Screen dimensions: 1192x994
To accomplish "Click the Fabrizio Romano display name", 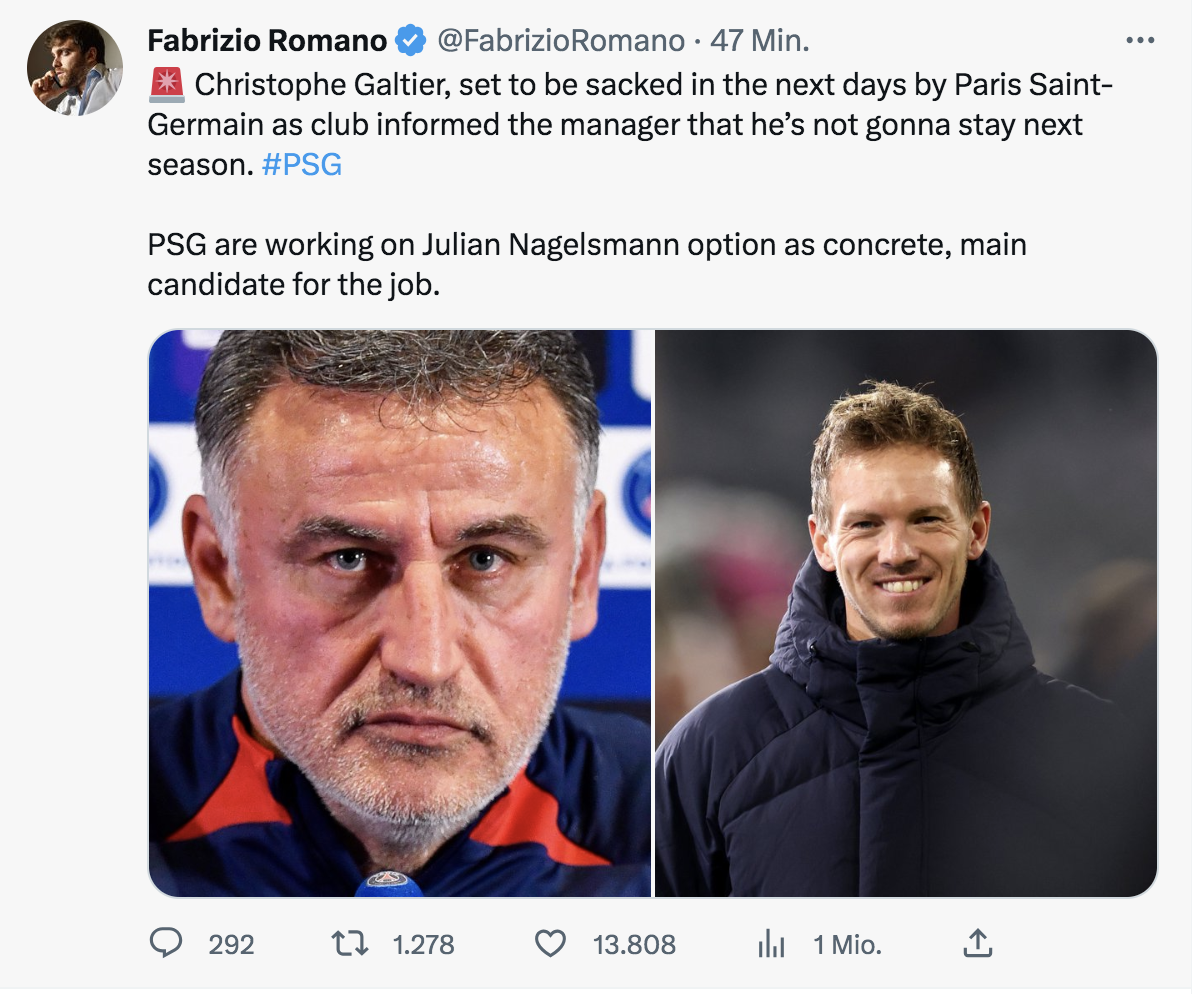I will click(x=266, y=41).
